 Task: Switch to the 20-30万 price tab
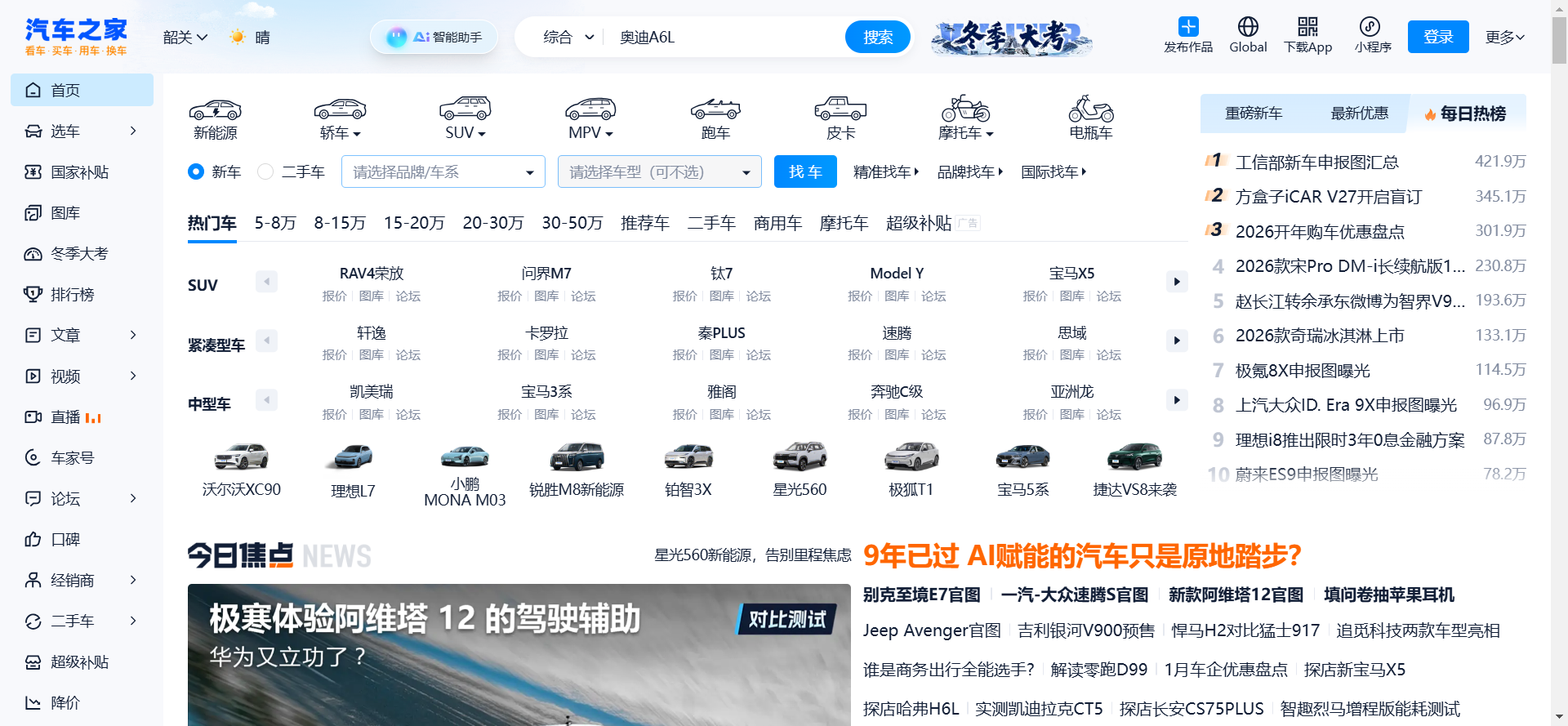point(493,223)
